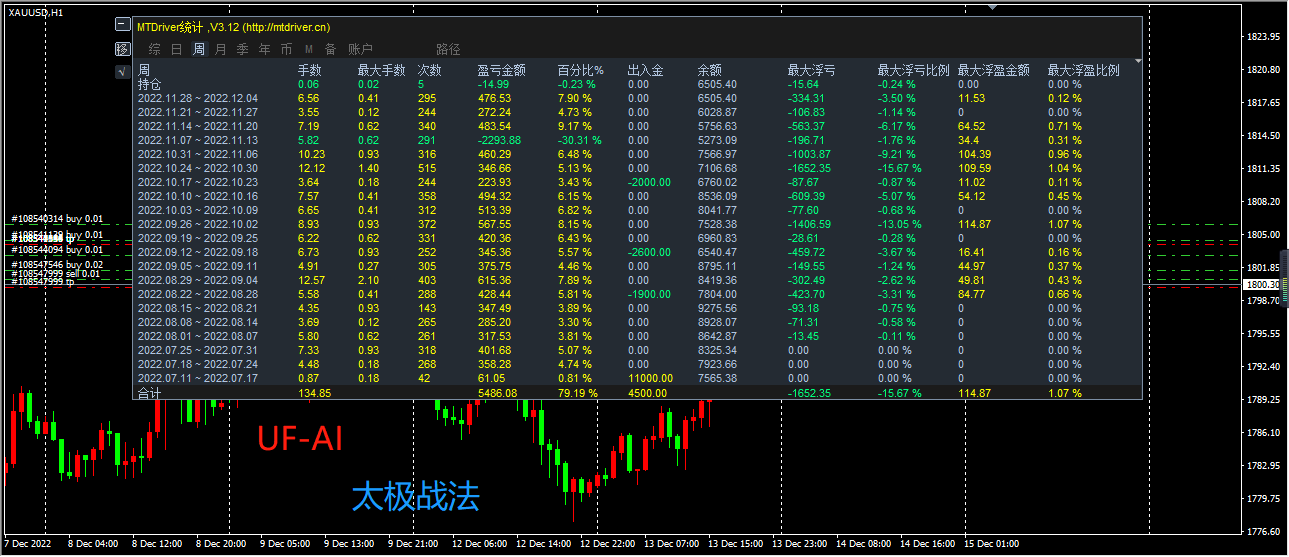The width and height of the screenshot is (1289, 557).
Task: Select week row 2022.11.21 ~ 2022.11.27
Action: pos(197,112)
